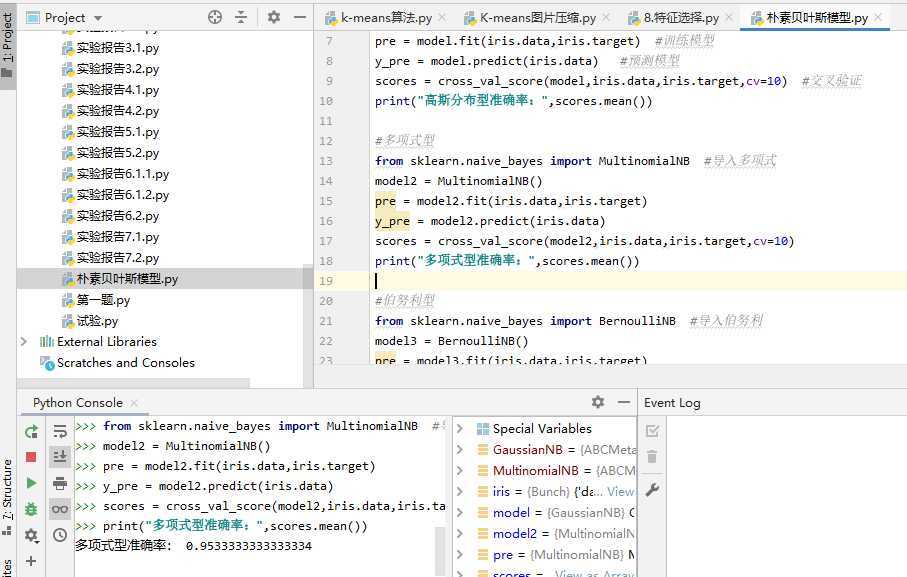Clear Event Log with trash icon
907x577 pixels.
click(x=652, y=457)
